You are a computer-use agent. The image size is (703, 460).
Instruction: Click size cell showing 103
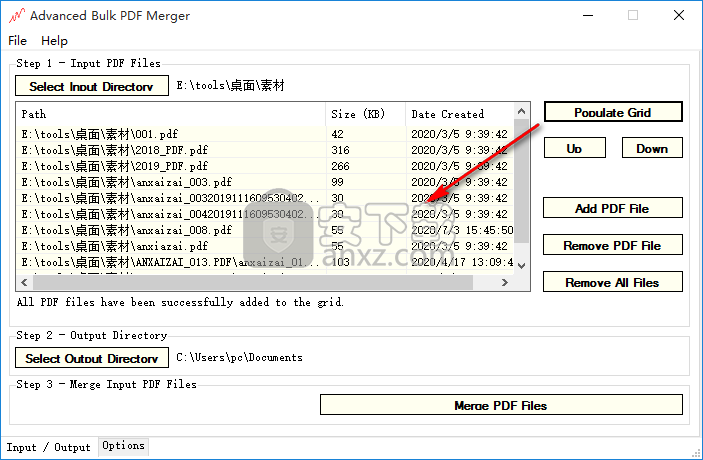[366, 262]
